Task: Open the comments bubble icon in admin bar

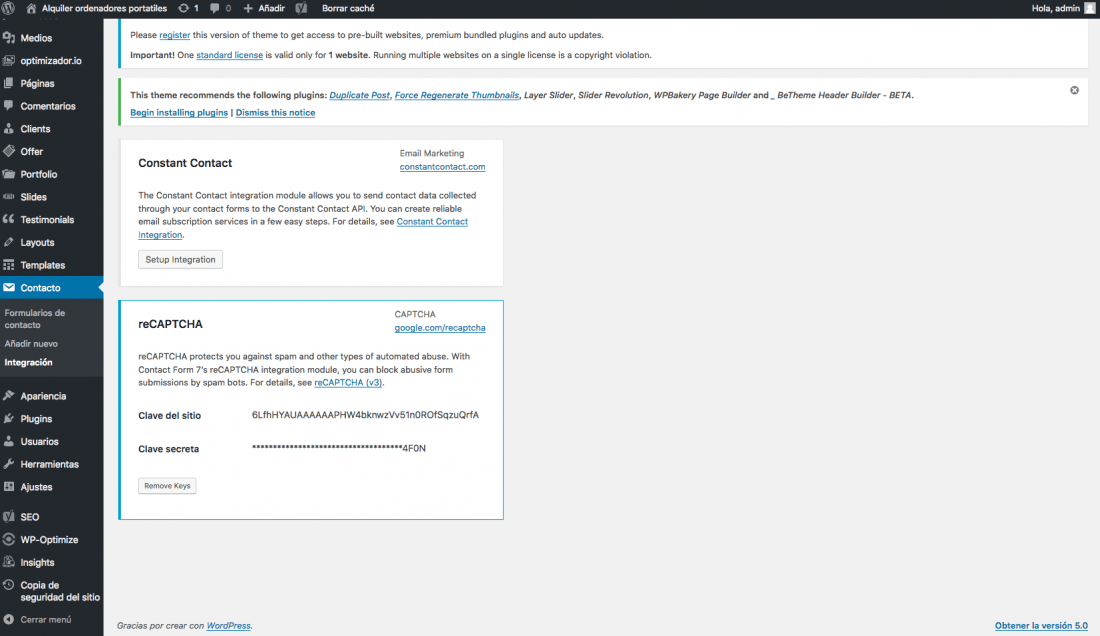Action: [x=215, y=8]
